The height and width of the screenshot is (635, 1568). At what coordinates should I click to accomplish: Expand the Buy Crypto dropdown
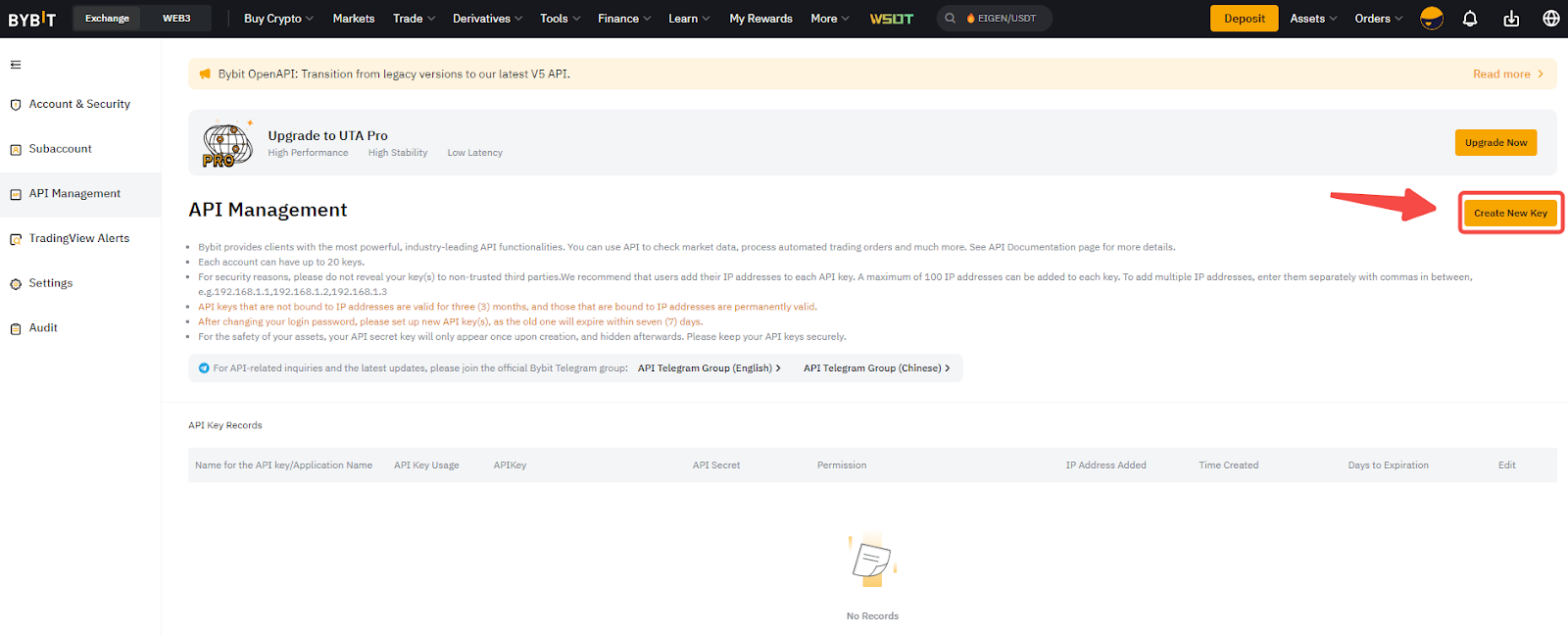pos(278,19)
